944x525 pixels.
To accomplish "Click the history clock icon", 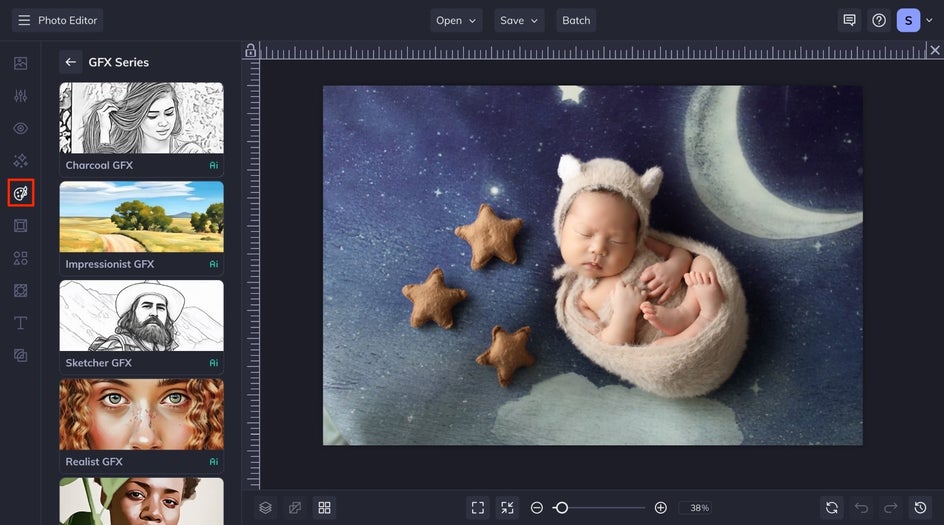I will point(921,508).
